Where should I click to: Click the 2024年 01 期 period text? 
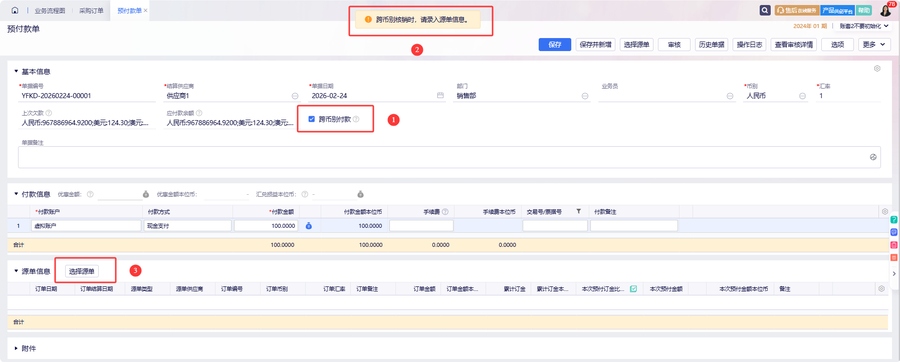click(810, 26)
